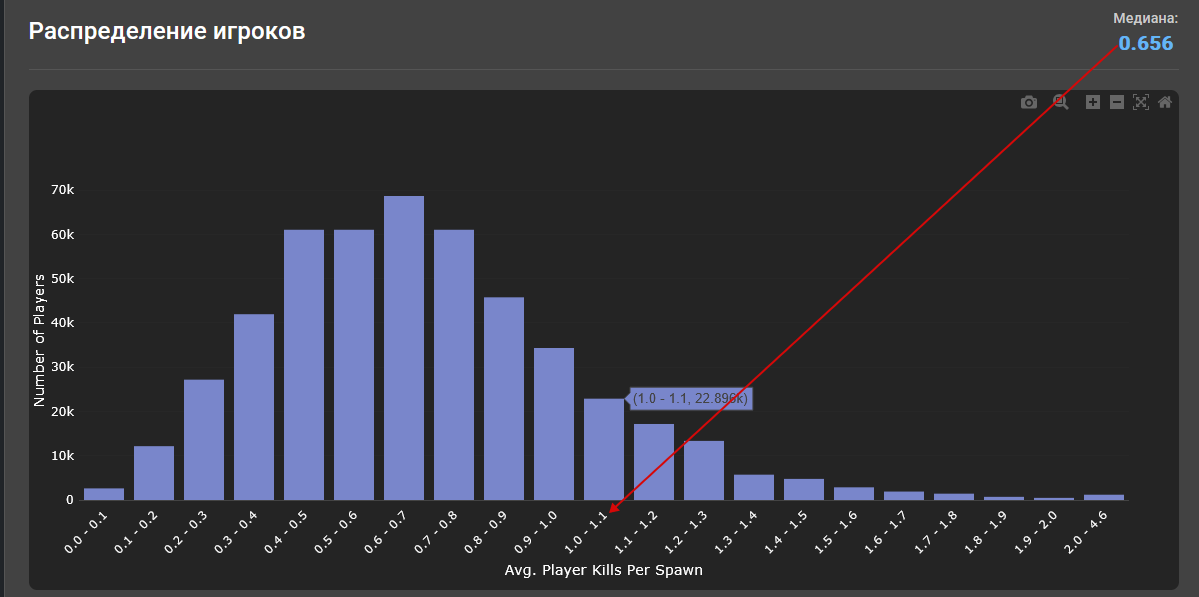This screenshot has width=1199, height=597.
Task: Click the 'Медиана:' label
Action: (x=1145, y=18)
